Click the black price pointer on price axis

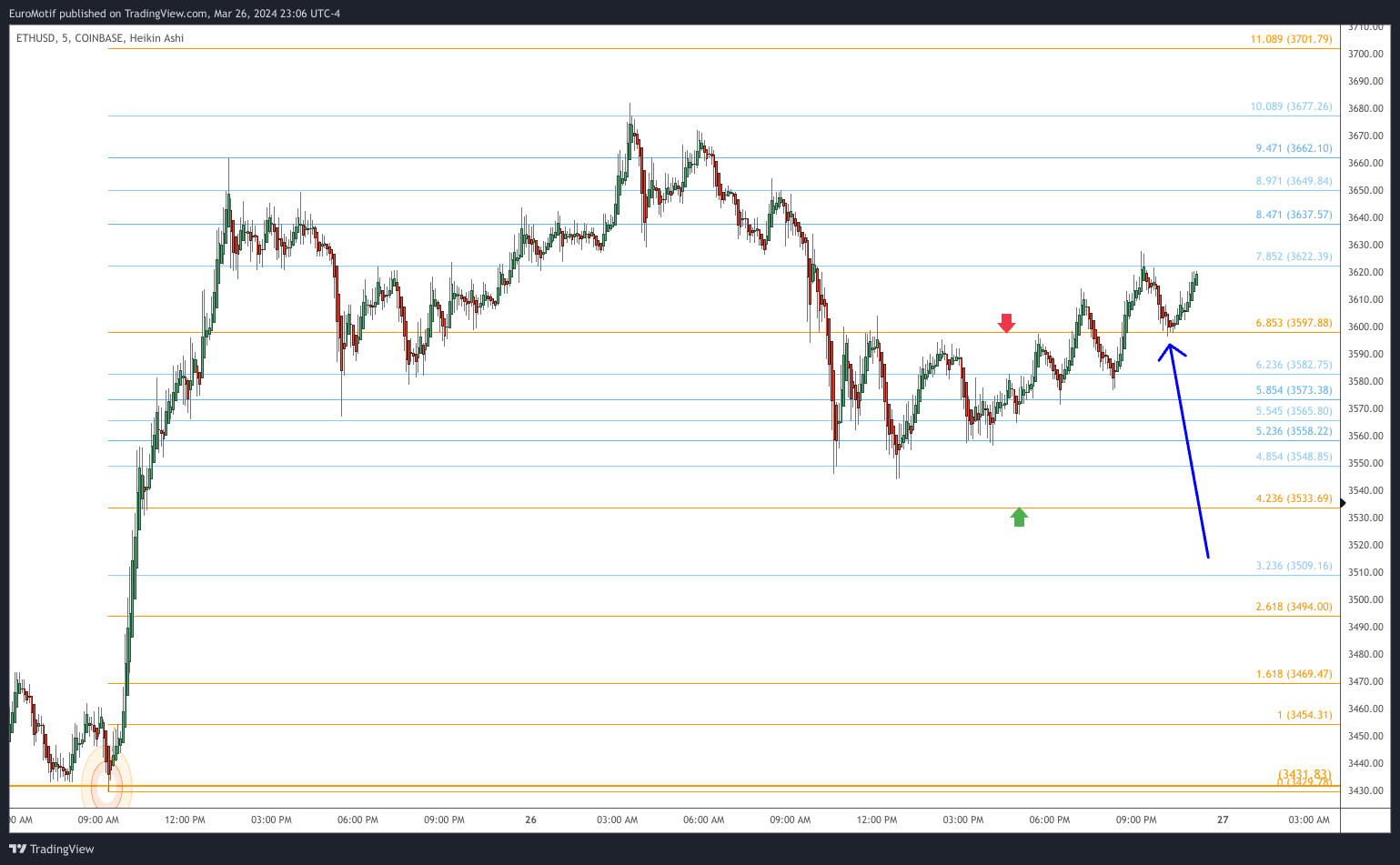1343,503
